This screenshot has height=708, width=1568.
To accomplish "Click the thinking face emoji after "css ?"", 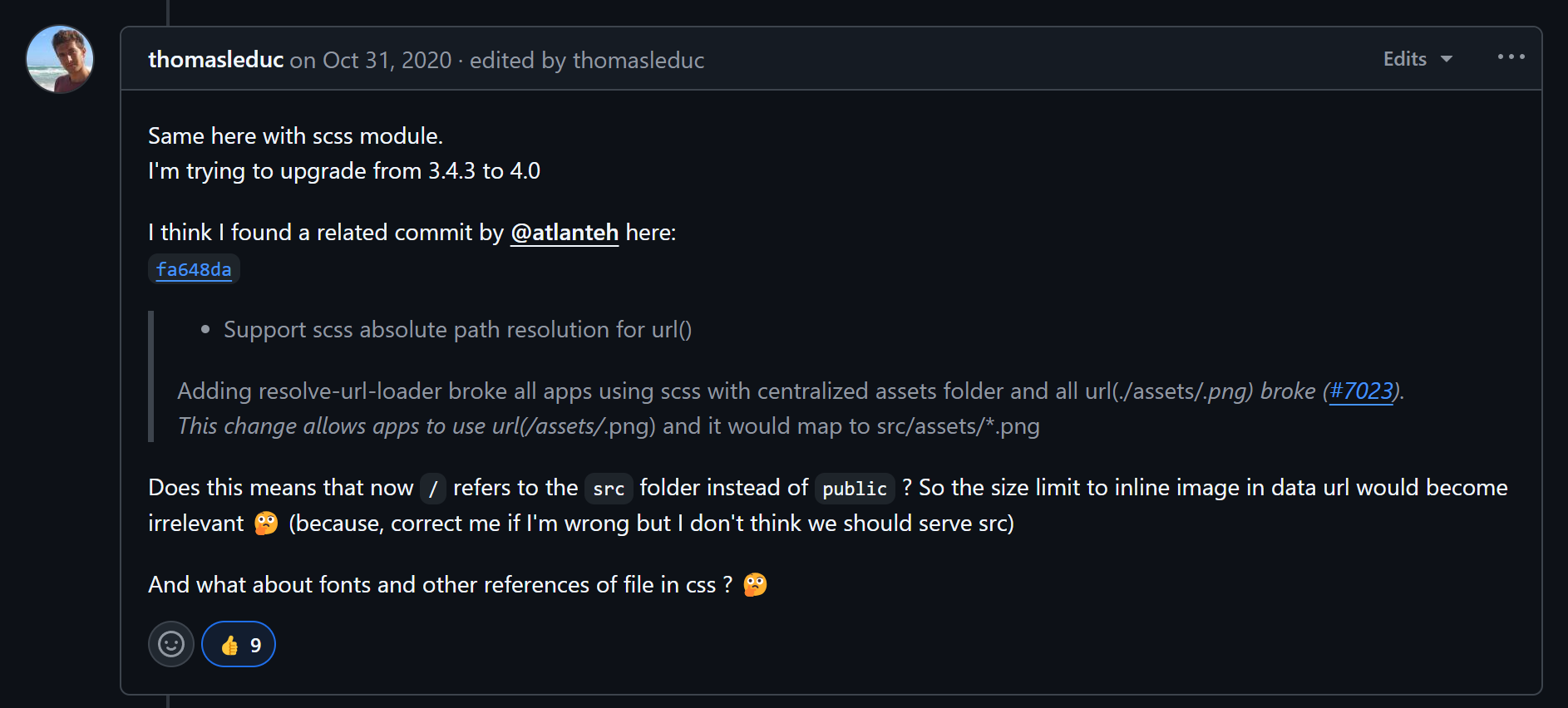I will click(755, 584).
